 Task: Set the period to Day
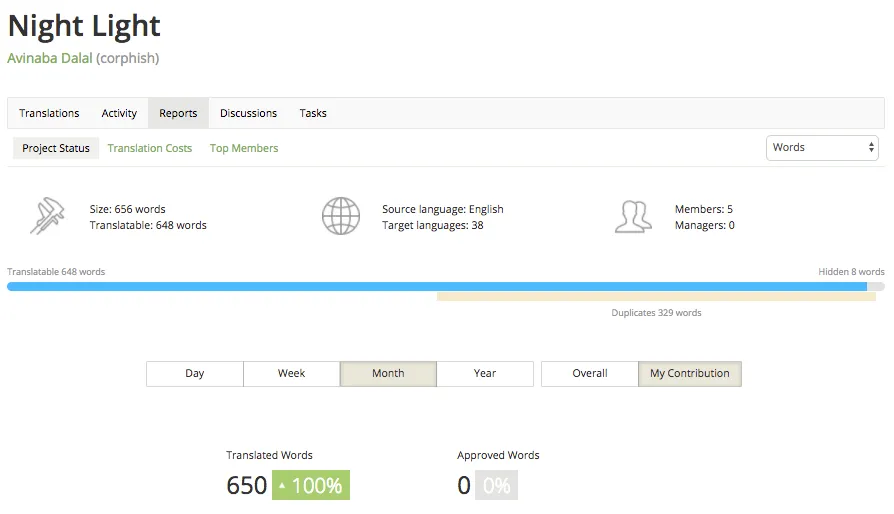coord(194,373)
